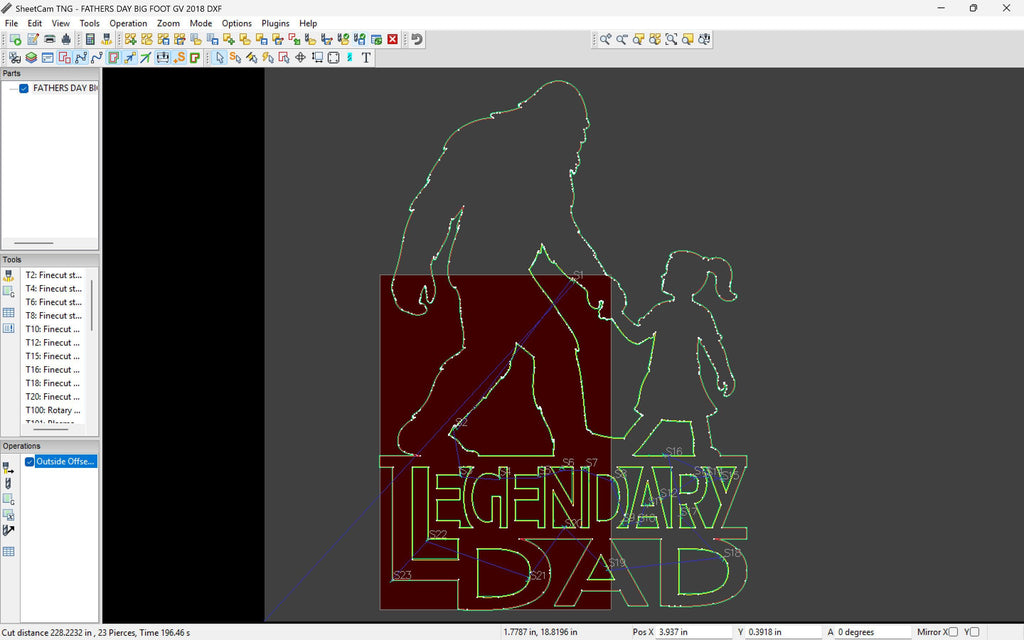Open the File menu
The height and width of the screenshot is (640, 1024).
click(11, 23)
